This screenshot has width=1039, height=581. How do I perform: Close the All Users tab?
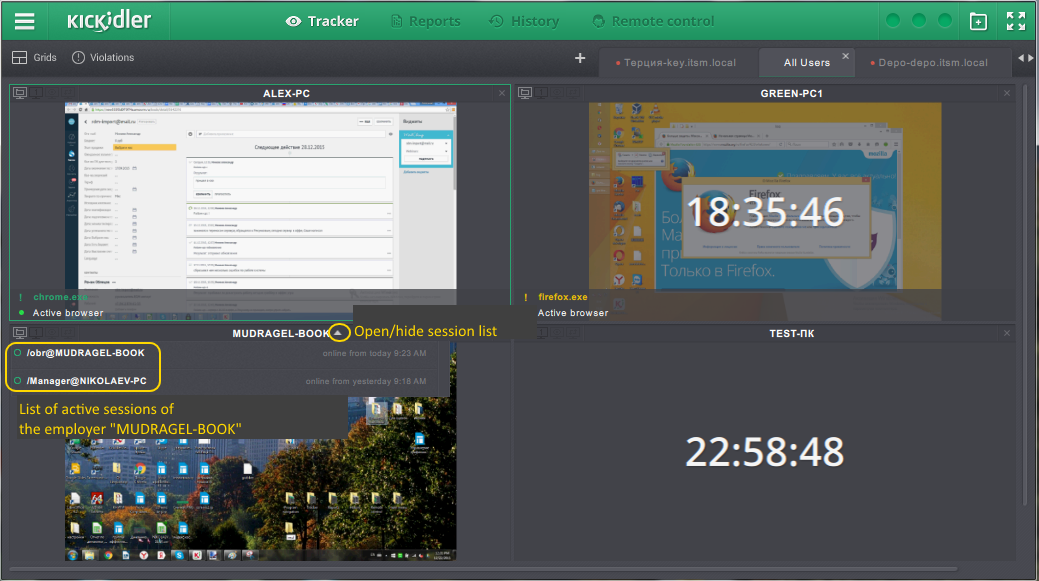(x=846, y=56)
